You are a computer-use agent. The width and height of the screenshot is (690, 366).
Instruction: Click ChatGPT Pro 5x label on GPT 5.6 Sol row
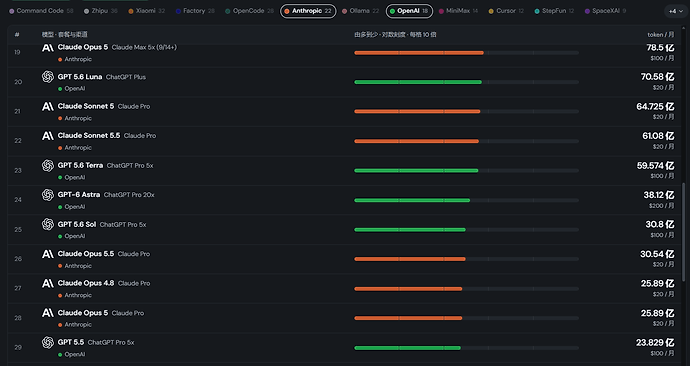(x=123, y=224)
